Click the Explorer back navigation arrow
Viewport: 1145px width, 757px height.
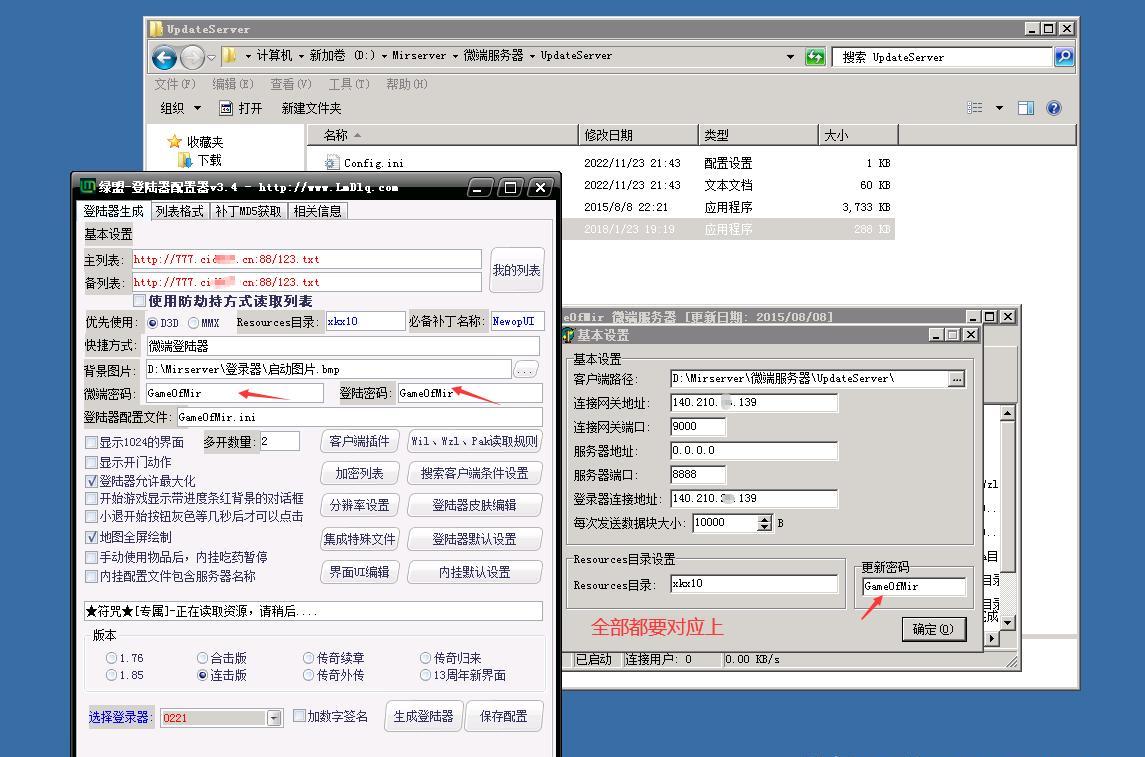165,57
